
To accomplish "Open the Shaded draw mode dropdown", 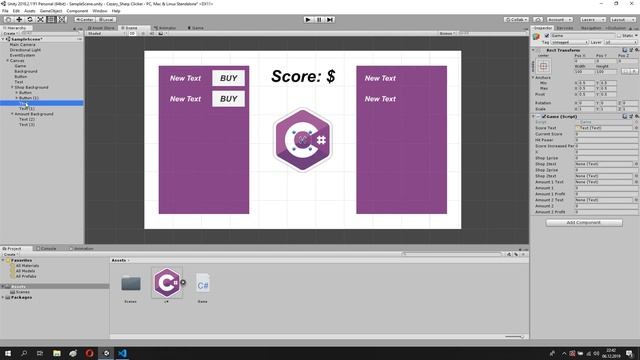I will [x=106, y=33].
